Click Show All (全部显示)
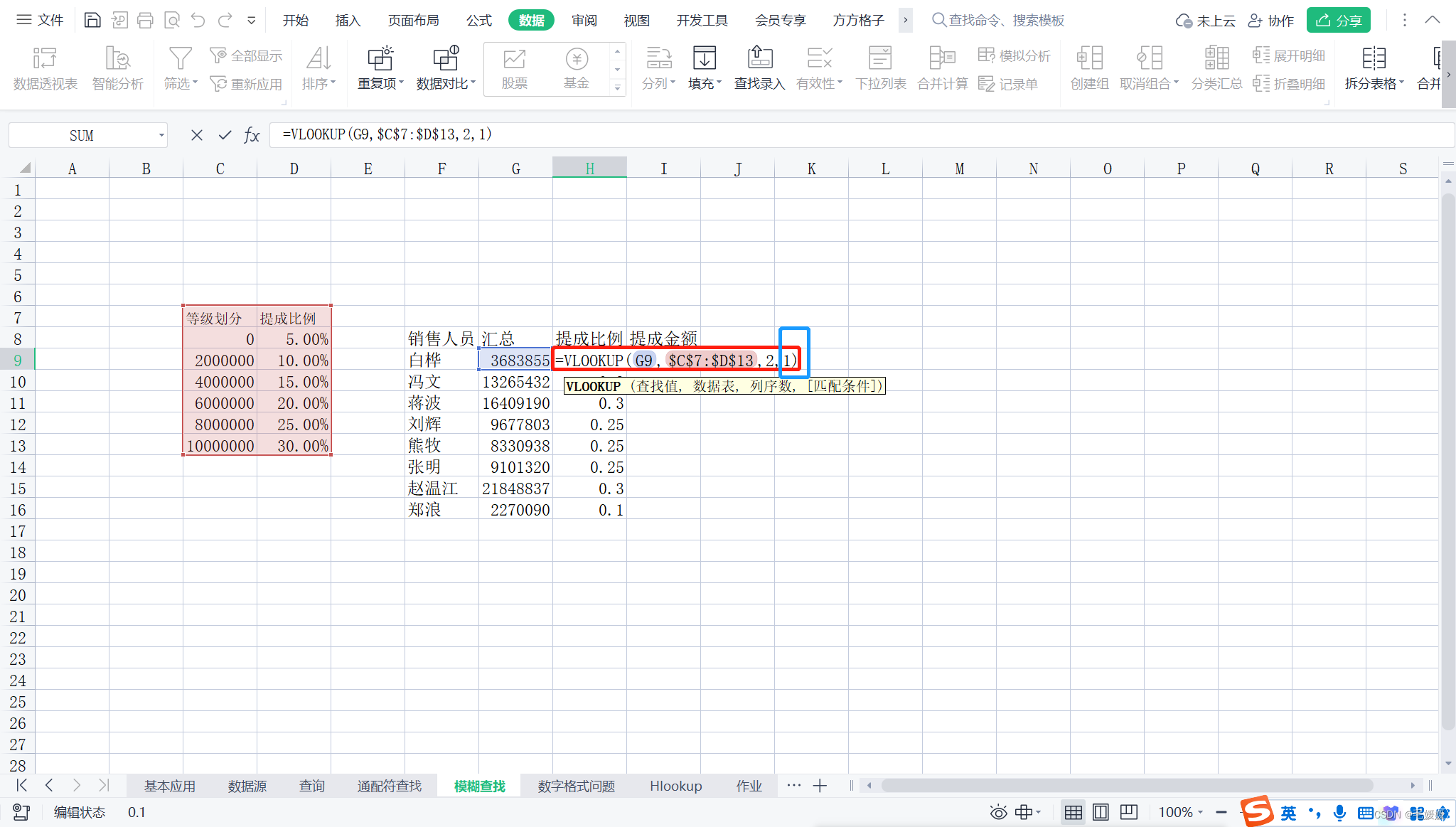Viewport: 1456px width, 827px height. (x=246, y=55)
